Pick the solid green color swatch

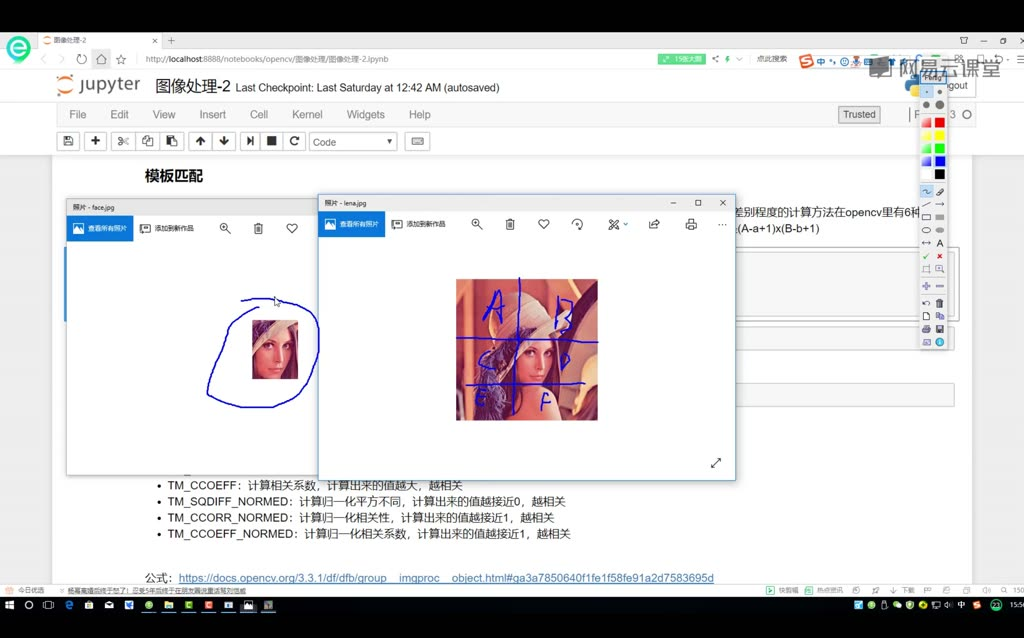point(939,148)
